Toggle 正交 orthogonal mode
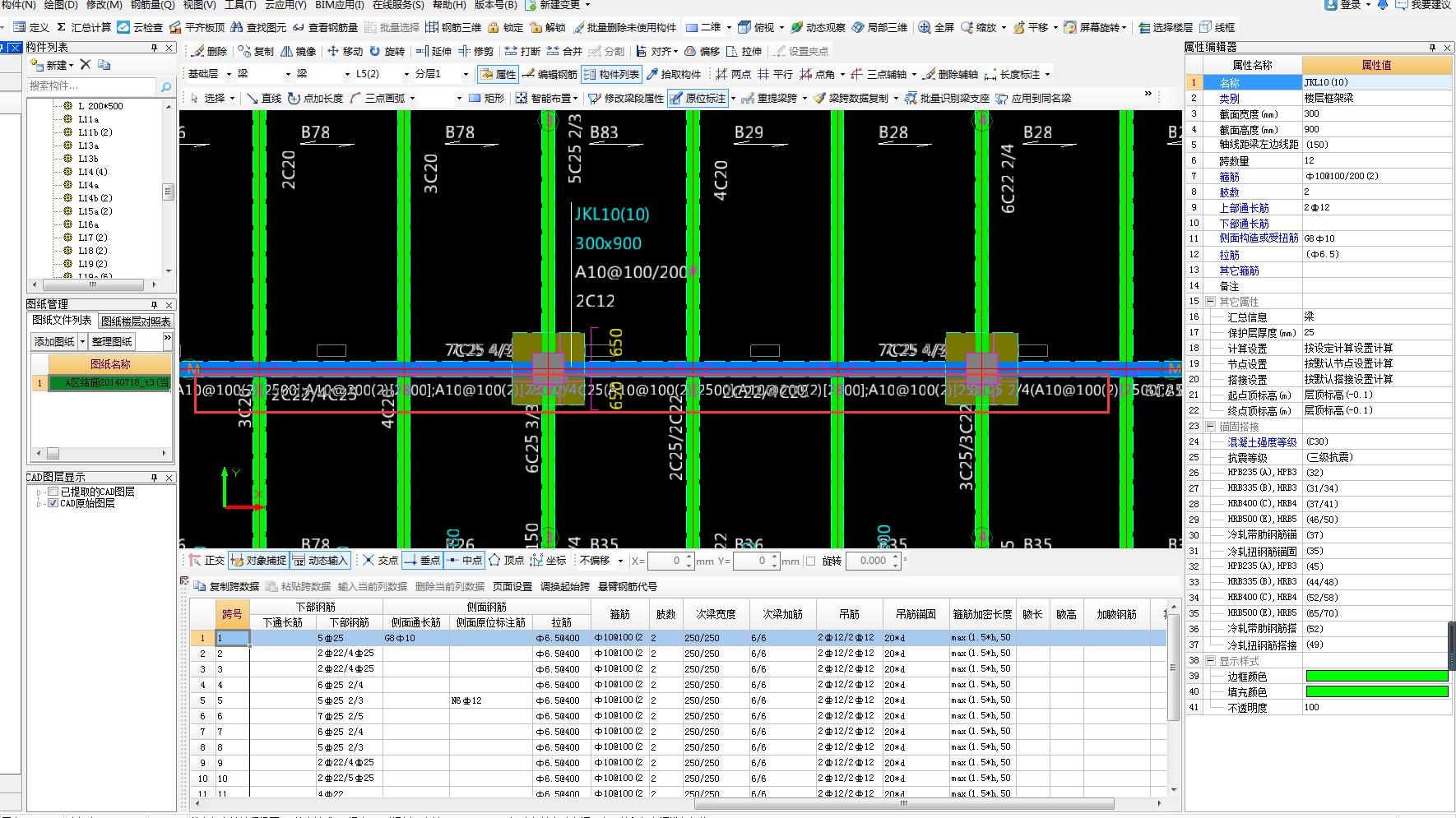Screen dimensions: 1456x818 pos(206,560)
